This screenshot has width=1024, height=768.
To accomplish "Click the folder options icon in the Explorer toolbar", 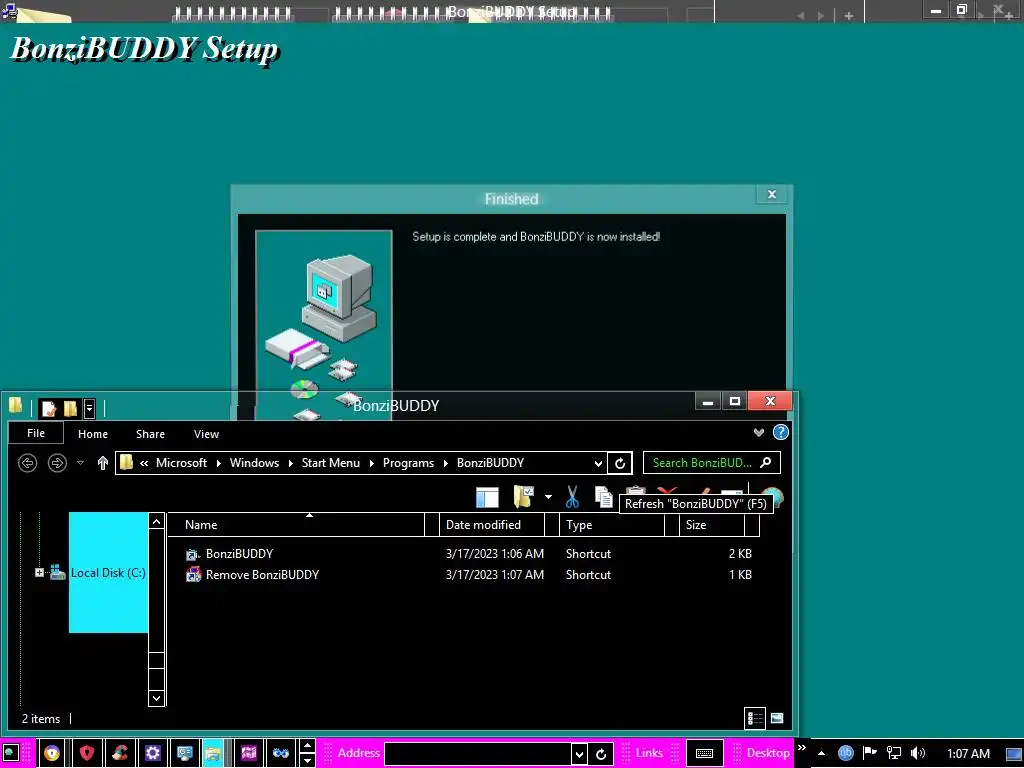I will pos(524,497).
